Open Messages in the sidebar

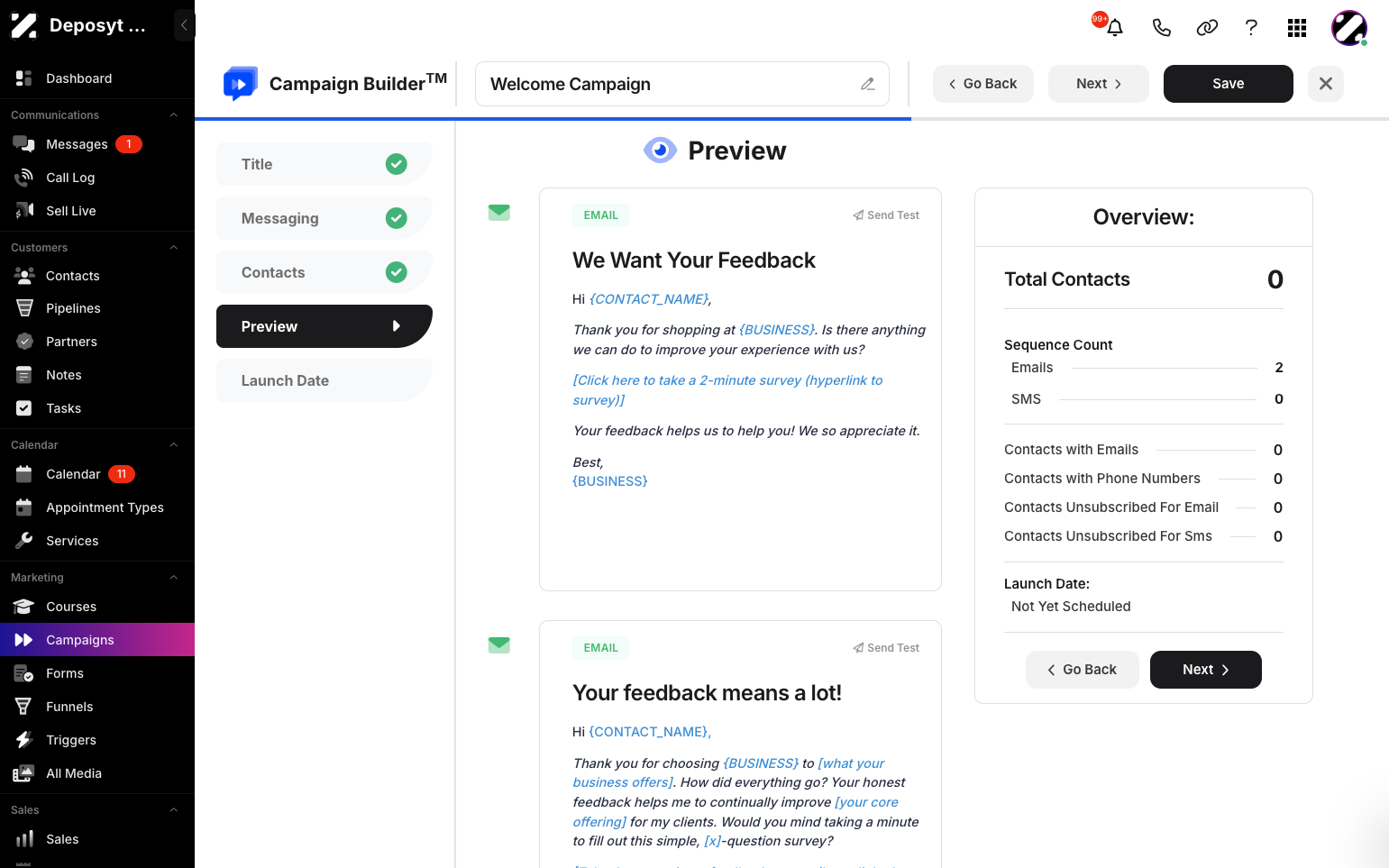pyautogui.click(x=97, y=144)
